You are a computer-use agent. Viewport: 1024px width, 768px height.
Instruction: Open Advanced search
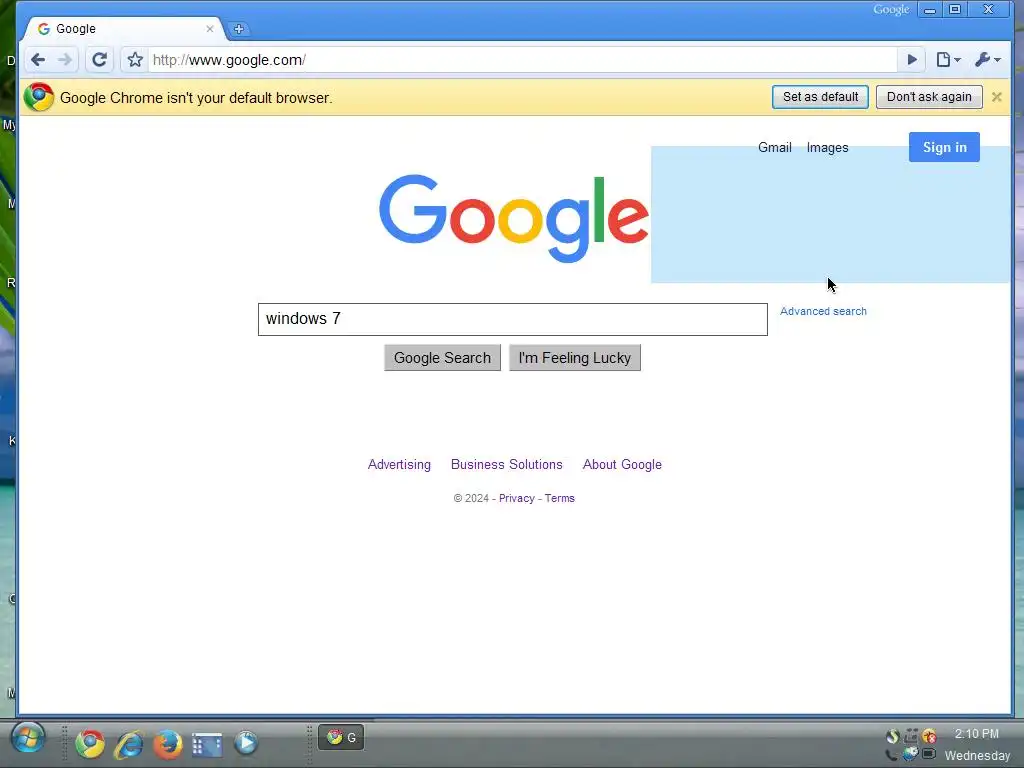click(x=823, y=312)
